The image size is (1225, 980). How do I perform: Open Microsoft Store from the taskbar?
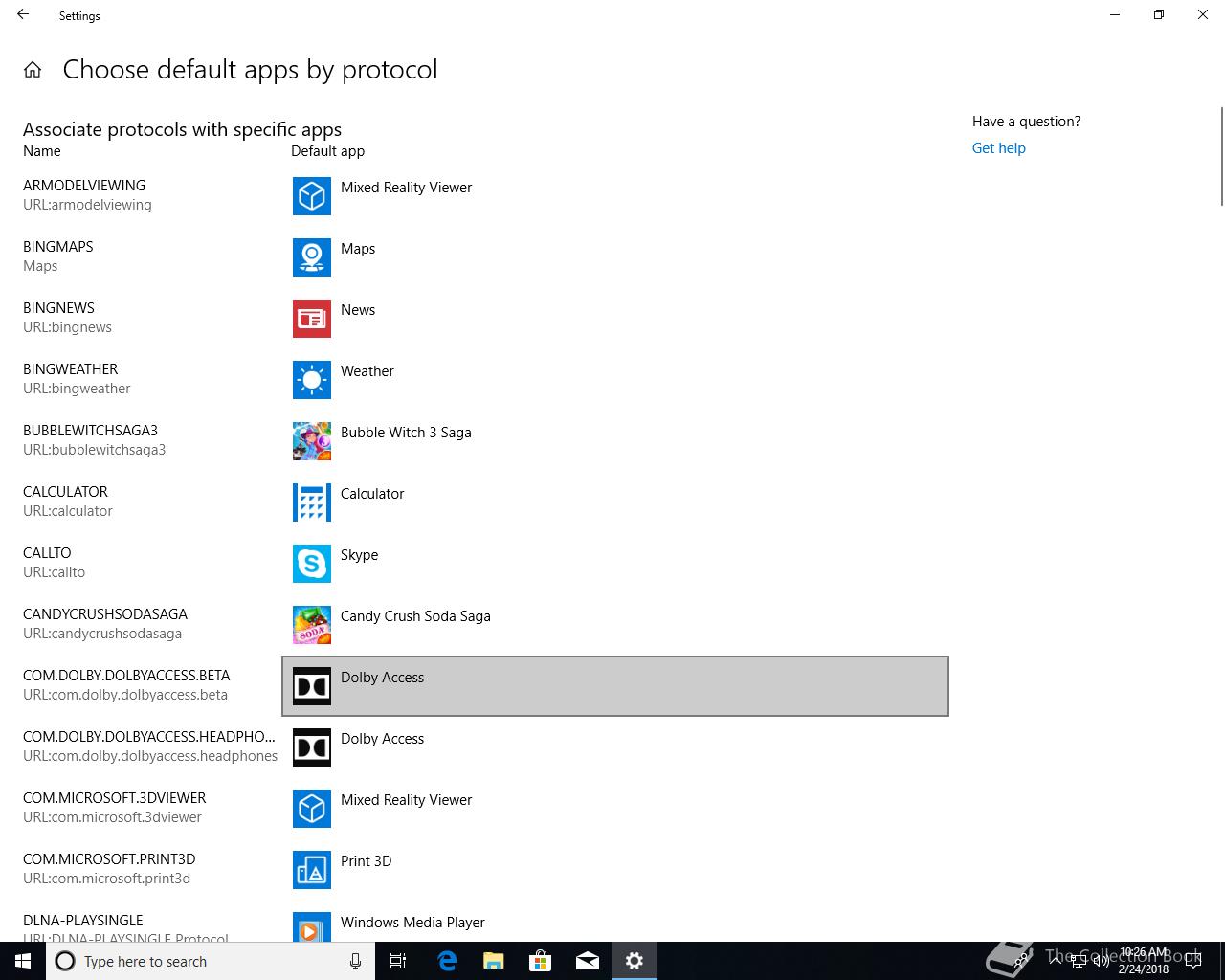pos(541,961)
